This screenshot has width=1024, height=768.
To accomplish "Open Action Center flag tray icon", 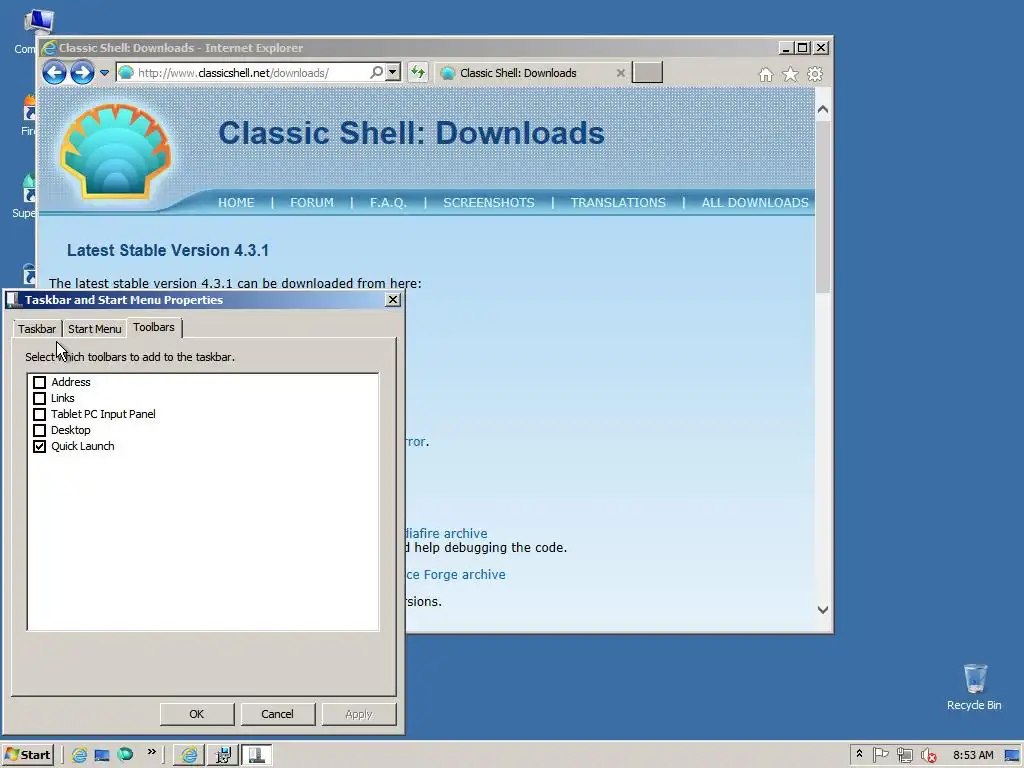I will [880, 755].
